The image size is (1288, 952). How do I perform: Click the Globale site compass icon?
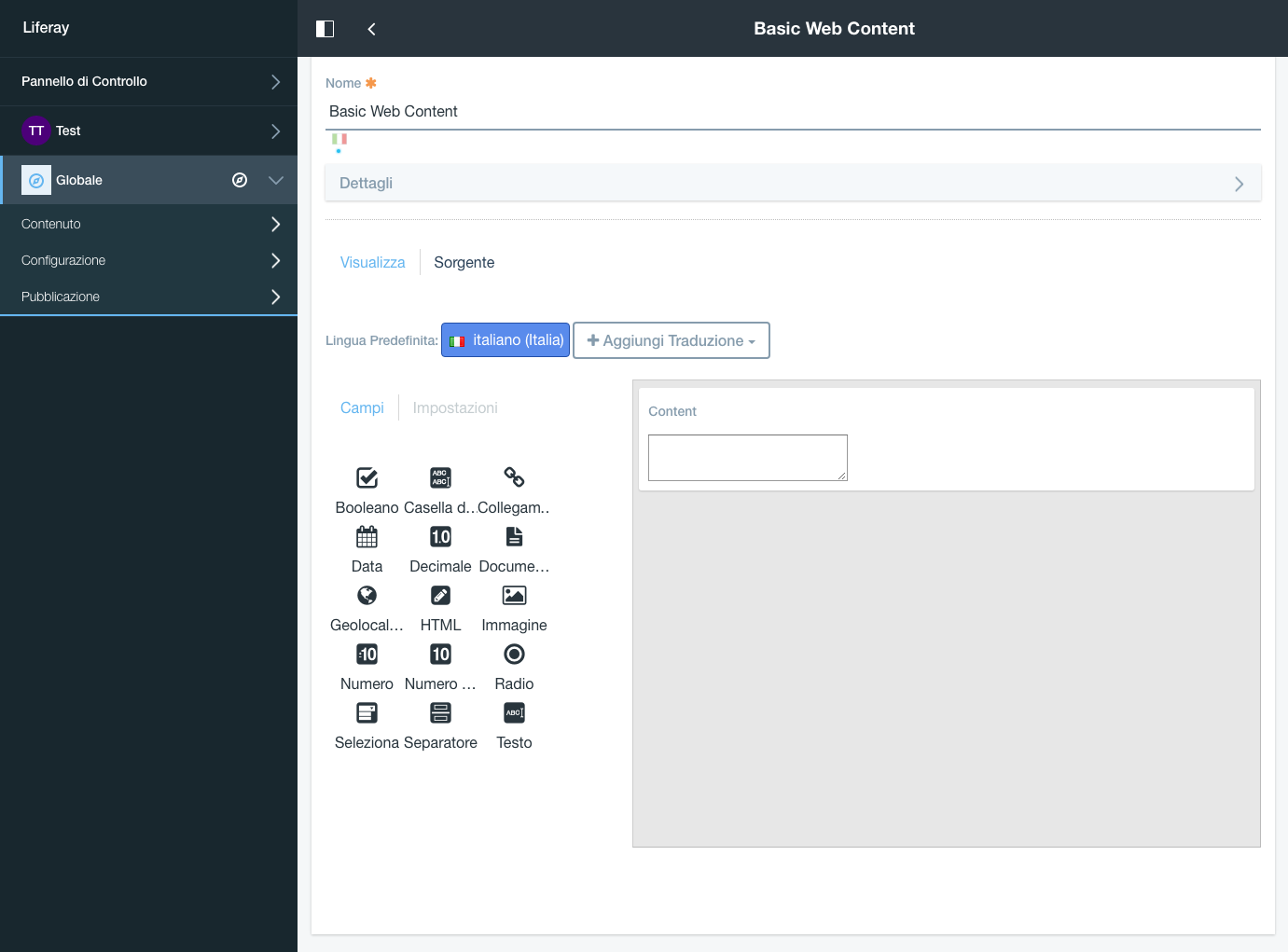click(36, 180)
